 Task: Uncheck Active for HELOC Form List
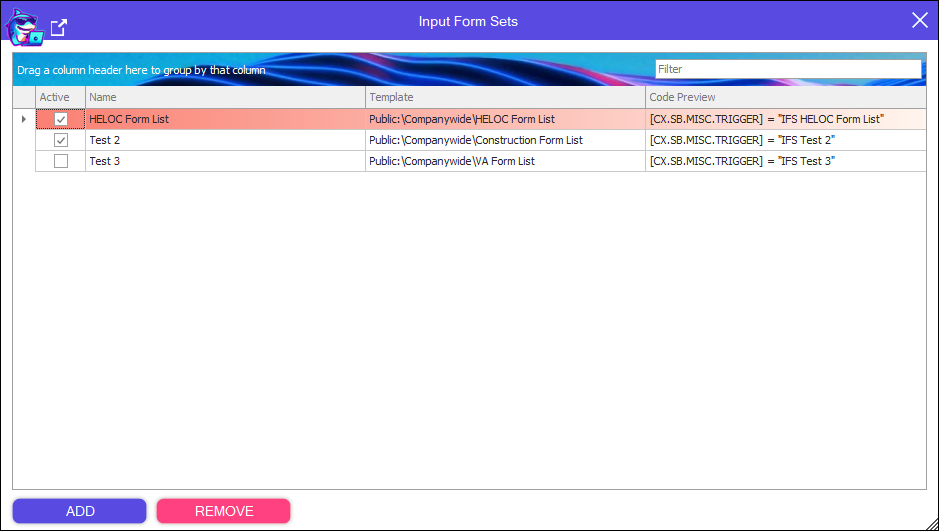click(61, 119)
